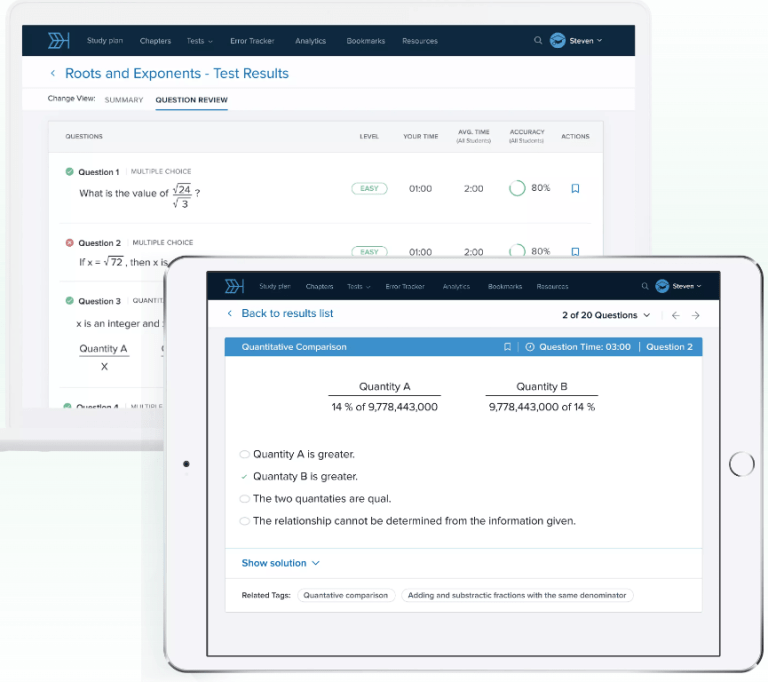Open the Steven user menu in the laptop window
This screenshot has height=682, width=768.
point(586,41)
